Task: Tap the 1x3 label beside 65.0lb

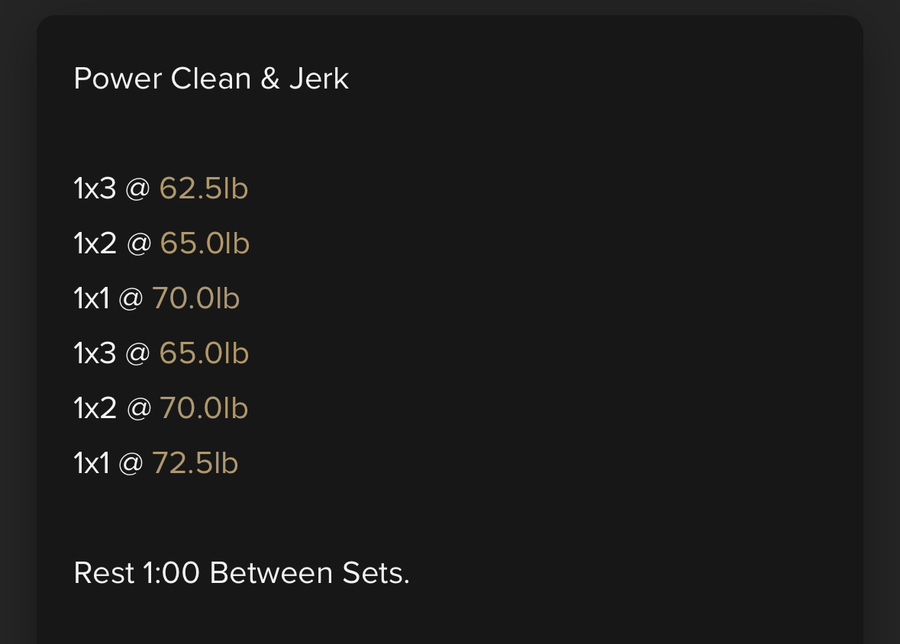Action: tap(95, 353)
